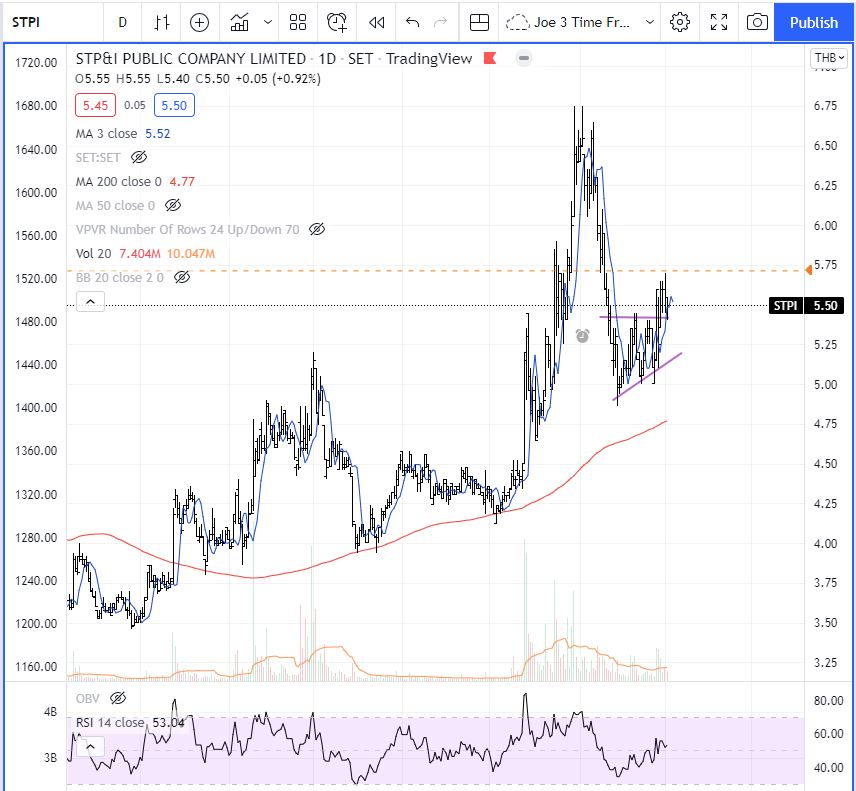856x791 pixels.
Task: Click the grey minus market status badge
Action: click(524, 58)
